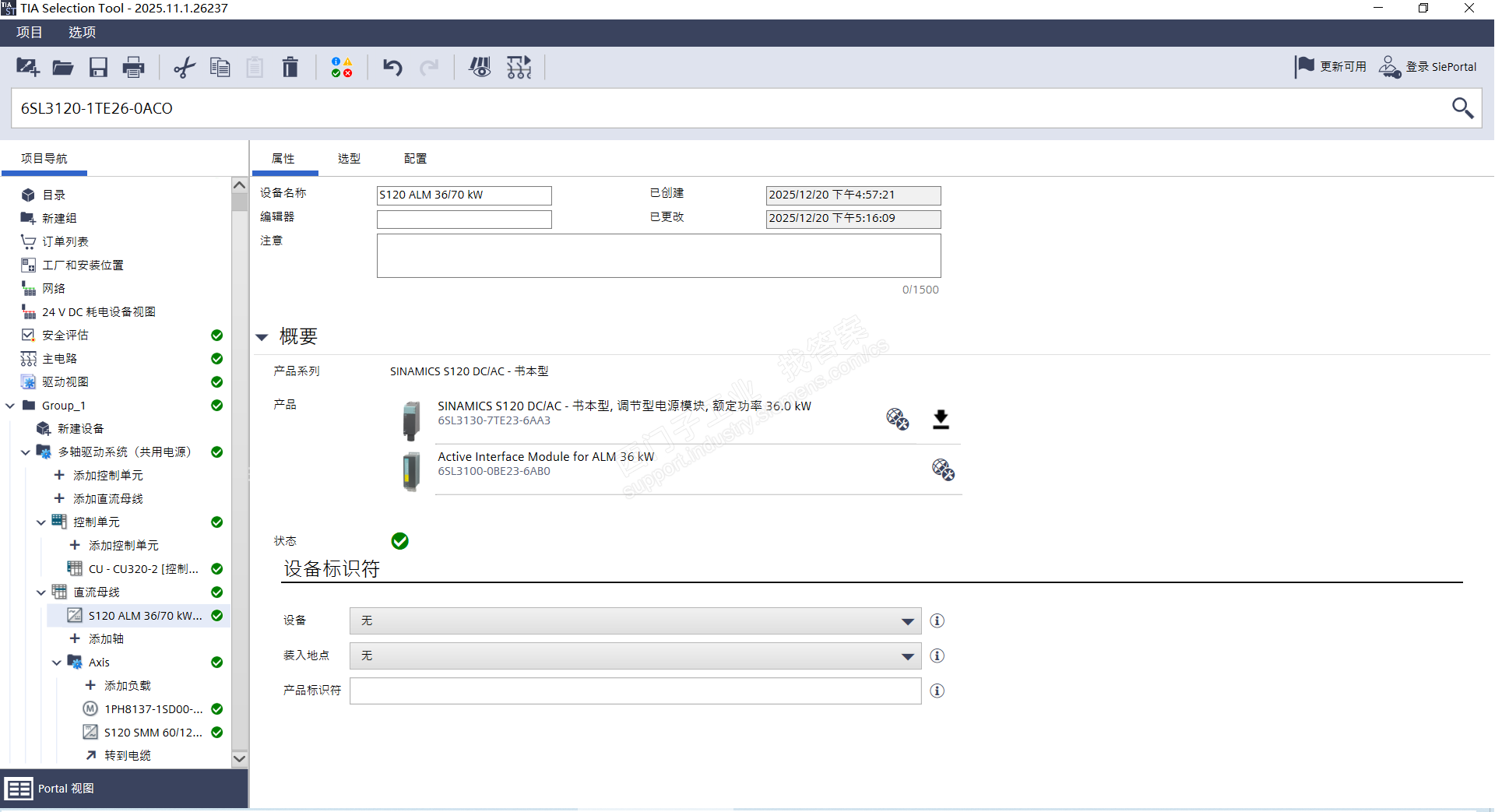Click the 注意 notes text area
Screen dimensions: 1495x812
pyautogui.click(x=659, y=256)
